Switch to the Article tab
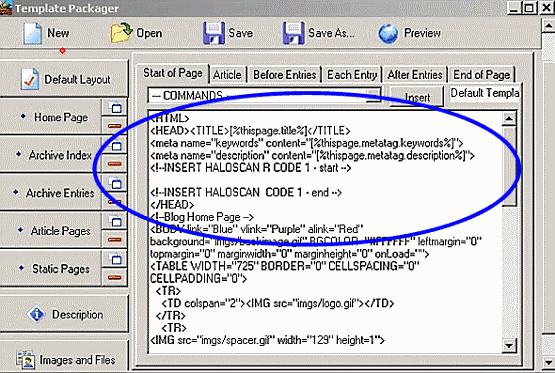This screenshot has width=555, height=373. click(x=227, y=75)
